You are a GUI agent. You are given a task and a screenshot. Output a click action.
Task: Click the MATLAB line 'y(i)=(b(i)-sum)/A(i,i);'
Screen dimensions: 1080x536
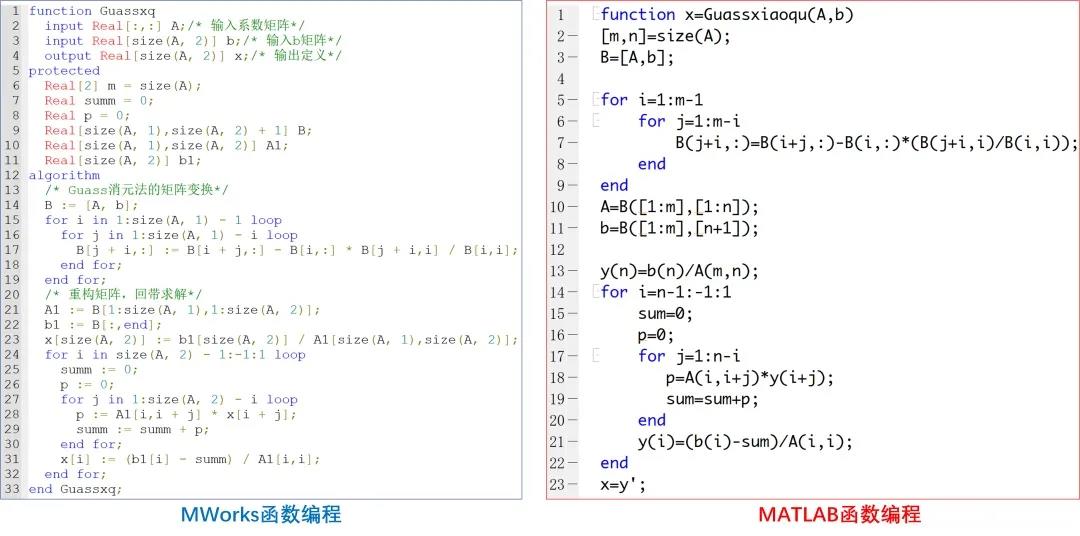[745, 442]
